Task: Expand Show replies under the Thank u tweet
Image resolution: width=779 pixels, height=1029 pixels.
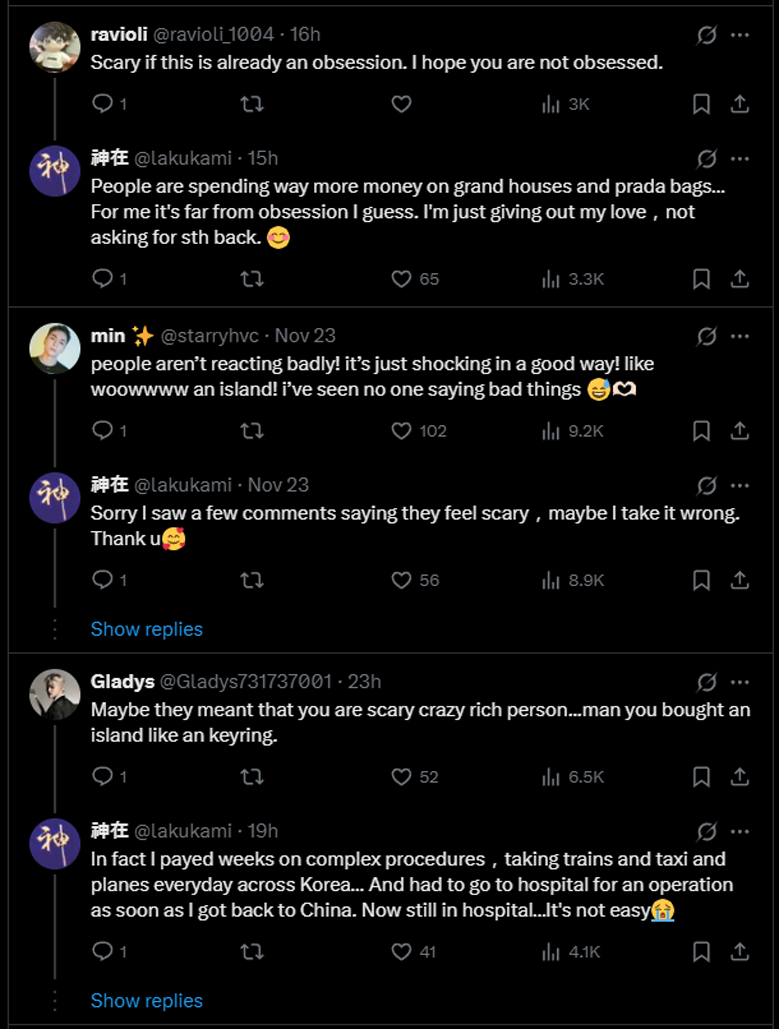Action: [147, 629]
